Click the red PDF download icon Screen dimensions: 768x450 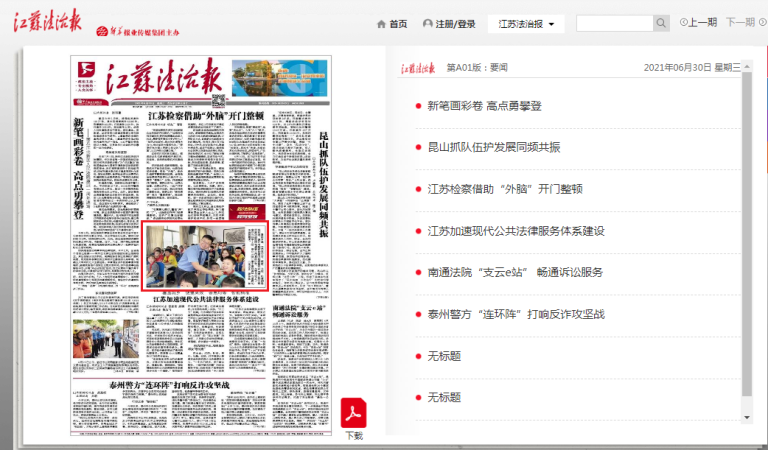(x=354, y=413)
